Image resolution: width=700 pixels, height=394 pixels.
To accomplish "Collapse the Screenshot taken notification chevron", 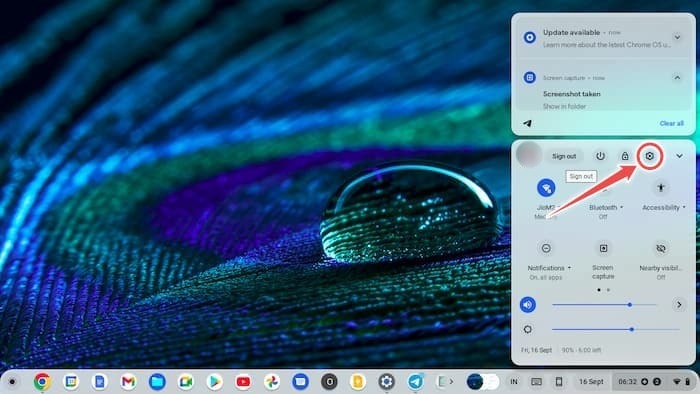I will (x=677, y=78).
